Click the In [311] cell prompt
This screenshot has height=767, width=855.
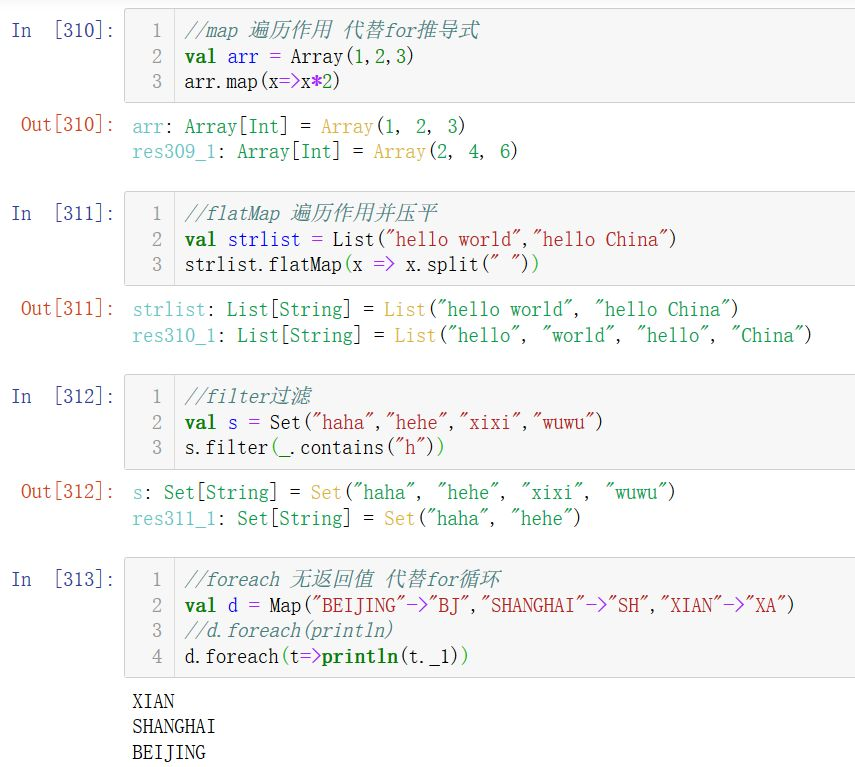pyautogui.click(x=62, y=214)
